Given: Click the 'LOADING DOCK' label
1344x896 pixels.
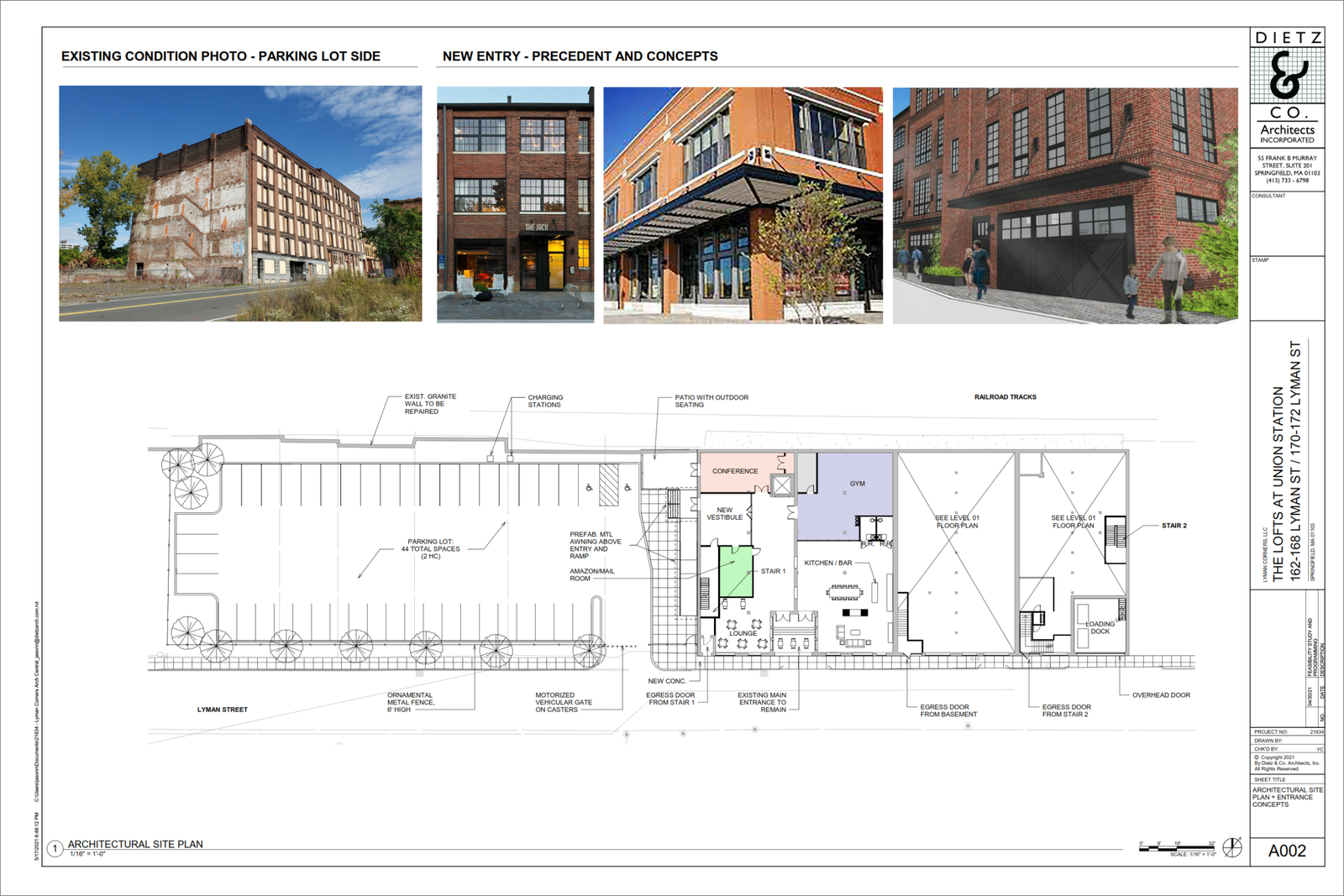Looking at the screenshot, I should click(1100, 627).
